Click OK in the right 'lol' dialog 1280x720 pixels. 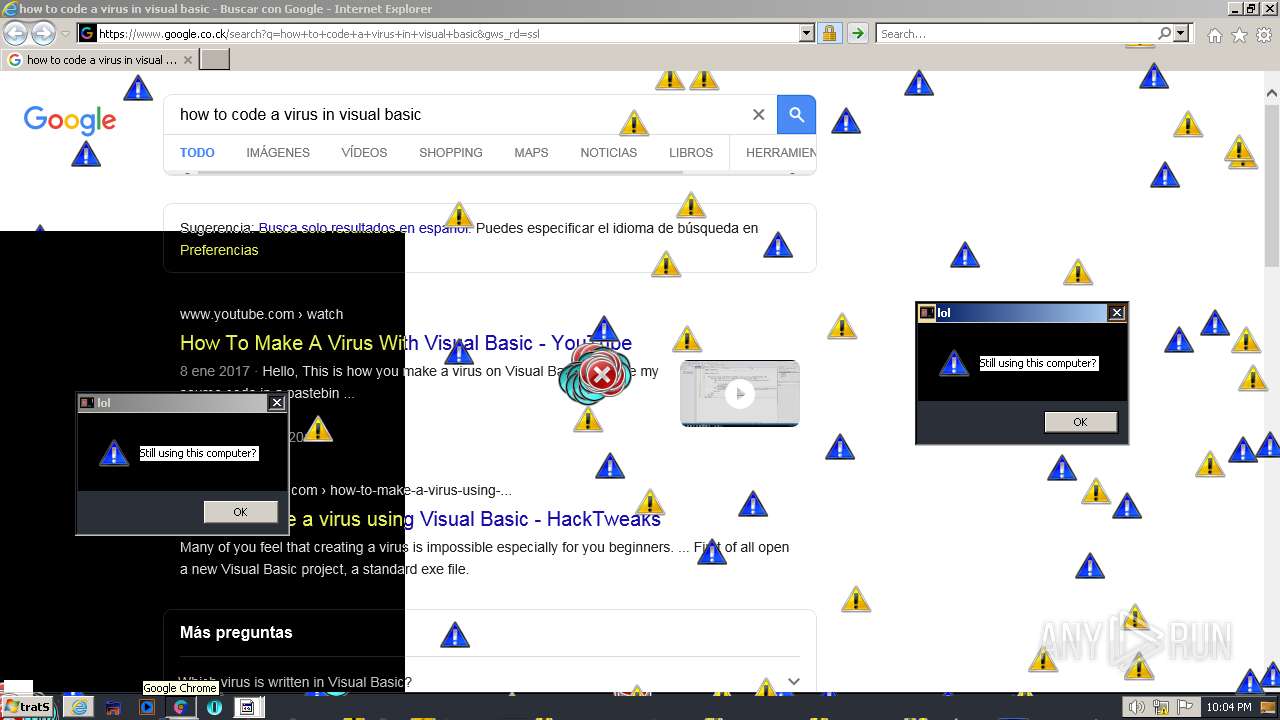pos(1080,422)
